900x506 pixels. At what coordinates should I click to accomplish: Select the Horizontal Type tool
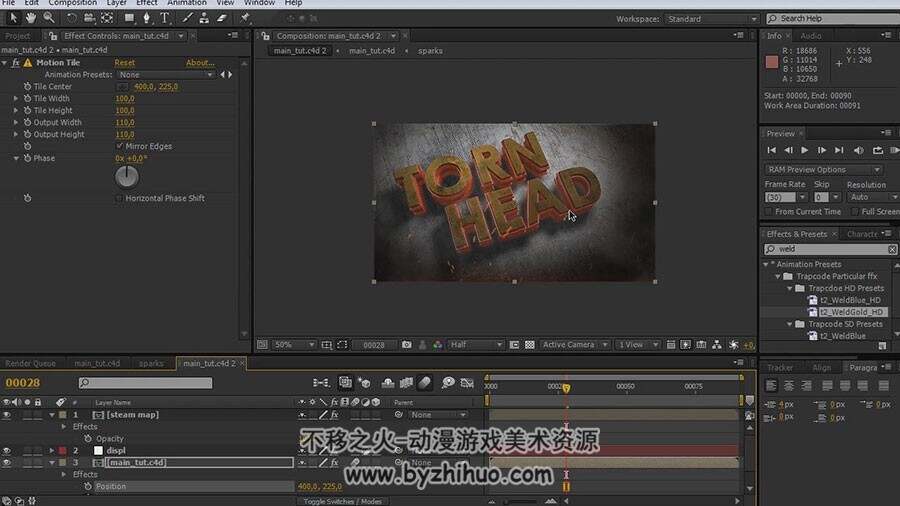(165, 18)
